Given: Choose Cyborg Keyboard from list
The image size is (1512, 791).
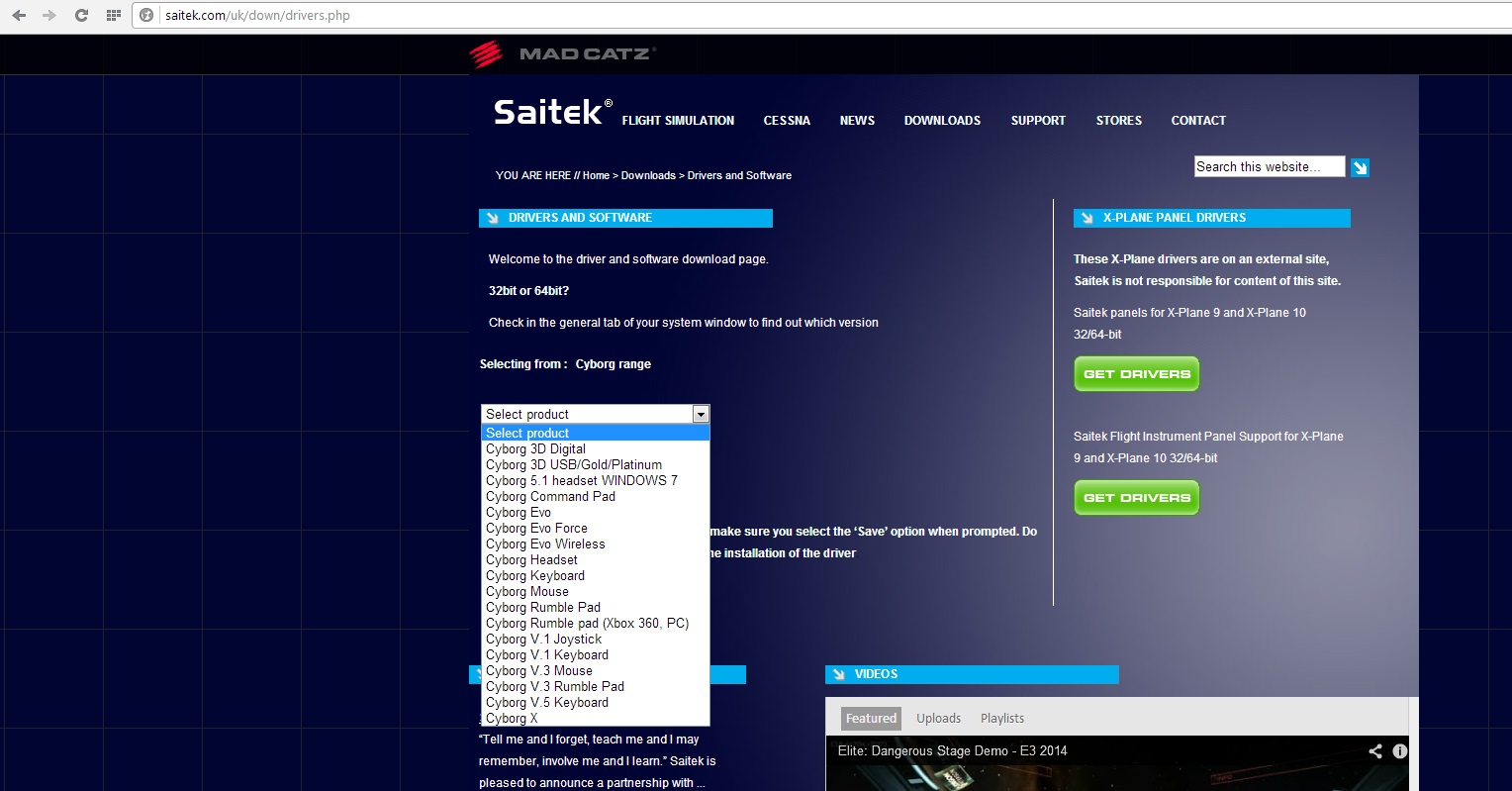Looking at the screenshot, I should pos(596,575).
